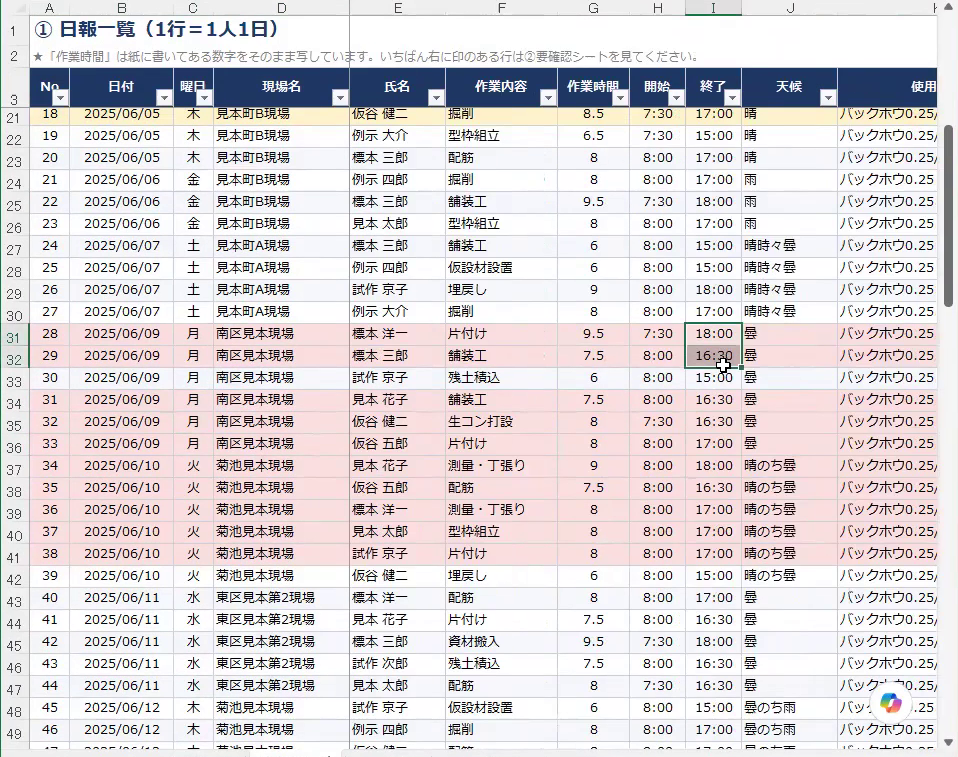Select the title cell 日報一覧
This screenshot has height=757, width=958.
click(x=189, y=29)
